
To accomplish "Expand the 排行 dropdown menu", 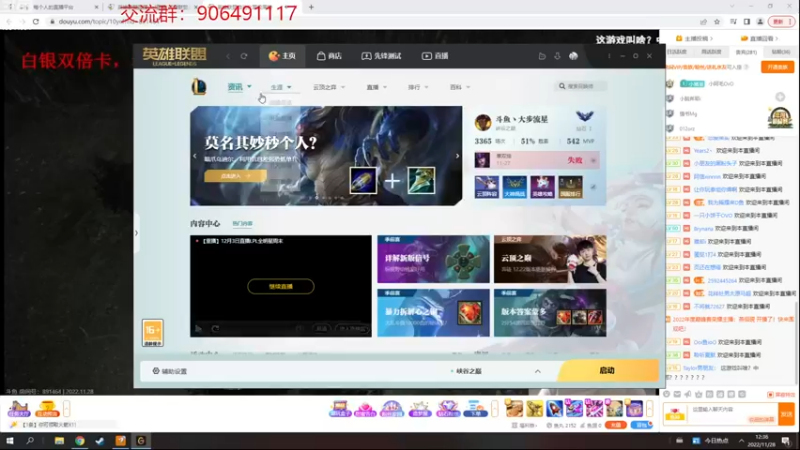I will pyautogui.click(x=418, y=87).
